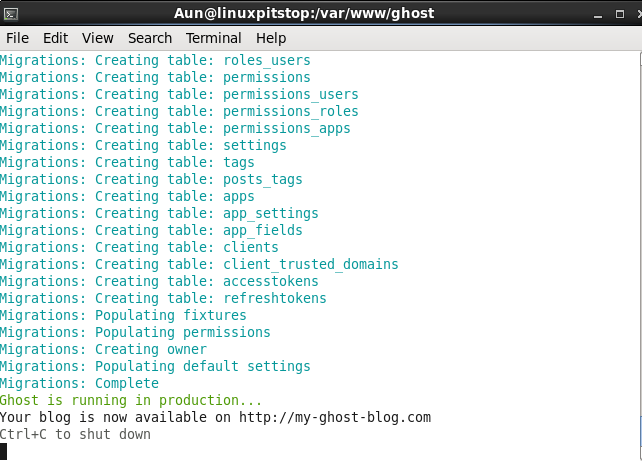Maximize the terminal window

point(620,14)
